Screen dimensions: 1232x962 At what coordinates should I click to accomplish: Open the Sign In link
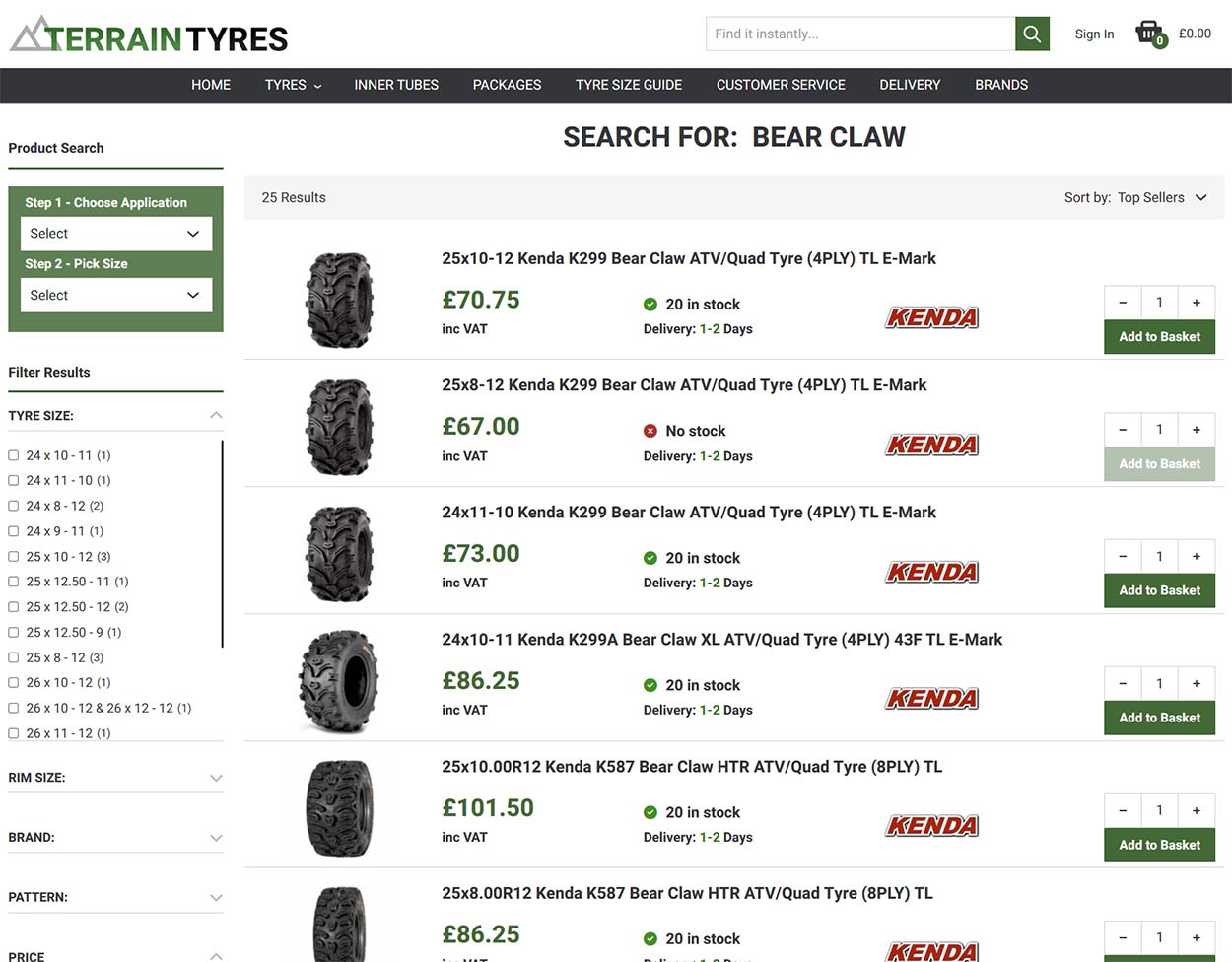1094,34
